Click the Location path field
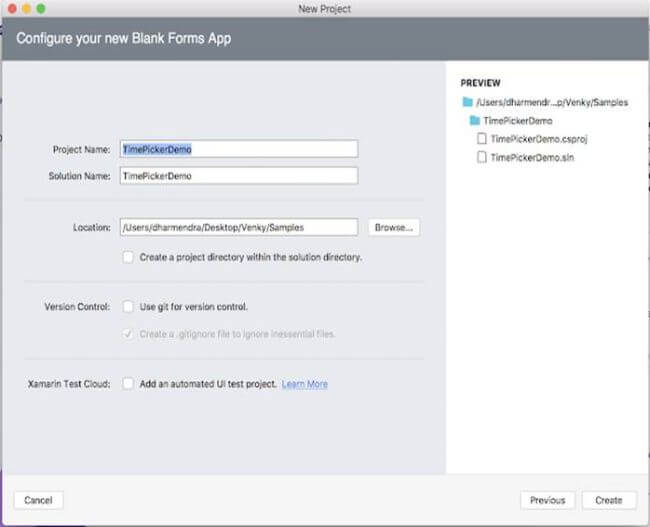The width and height of the screenshot is (650, 527). click(238, 227)
